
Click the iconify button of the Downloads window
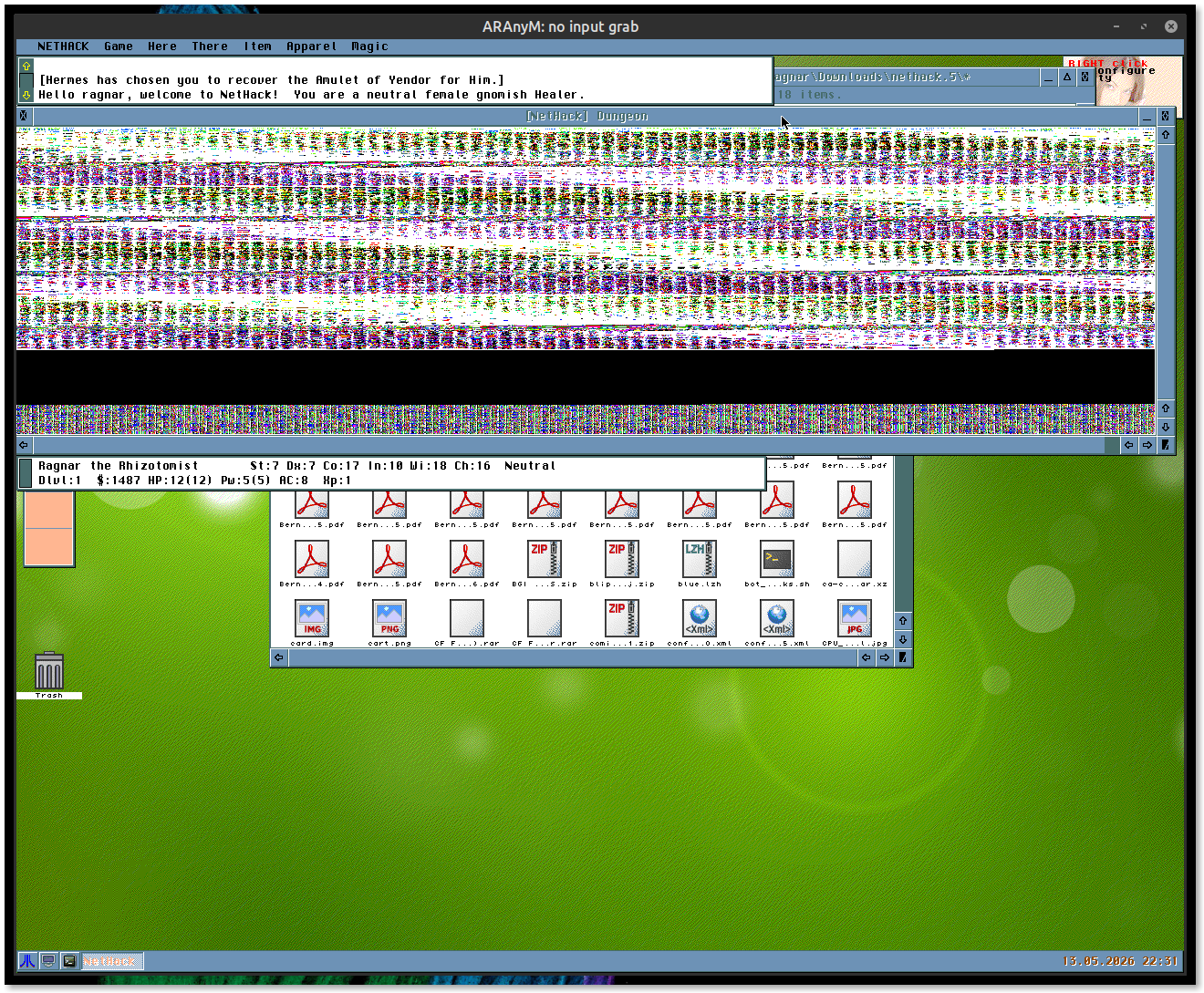(1049, 78)
